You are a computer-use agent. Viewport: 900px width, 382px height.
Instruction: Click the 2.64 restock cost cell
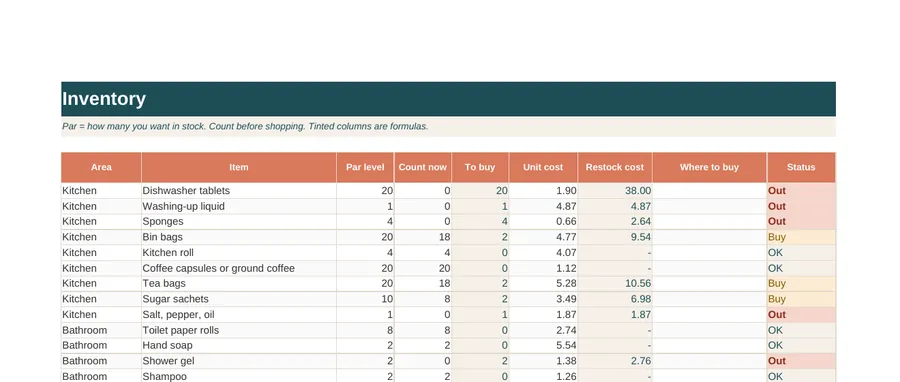tap(615, 221)
